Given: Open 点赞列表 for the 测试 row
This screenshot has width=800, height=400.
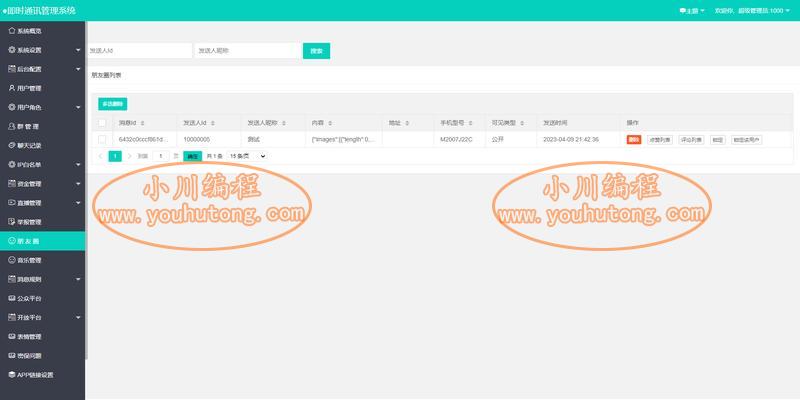Looking at the screenshot, I should [x=660, y=140].
